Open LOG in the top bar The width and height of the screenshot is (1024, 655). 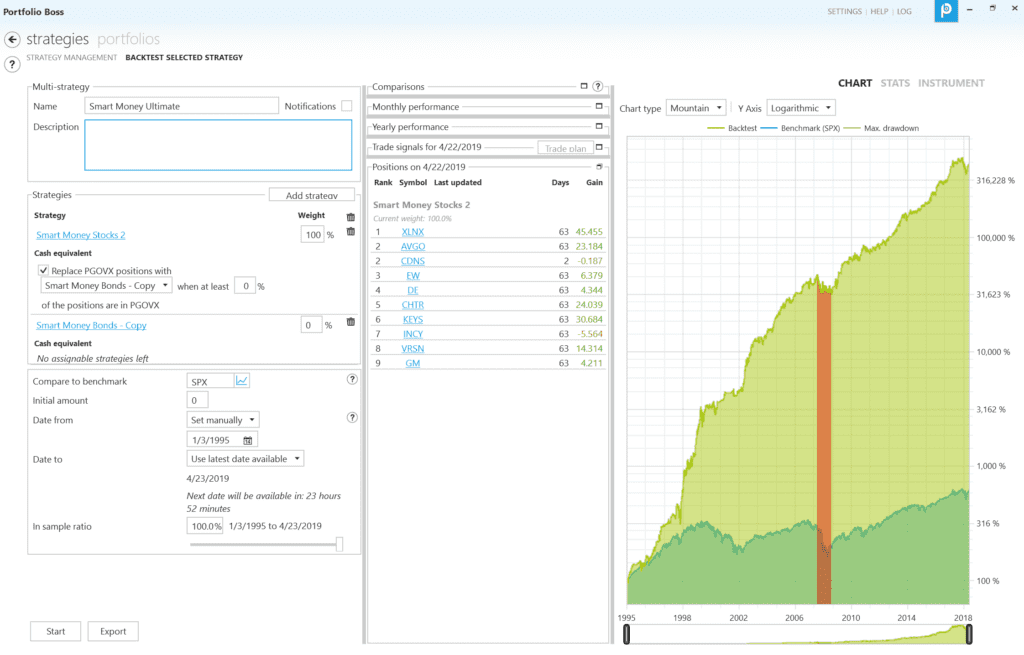click(904, 11)
